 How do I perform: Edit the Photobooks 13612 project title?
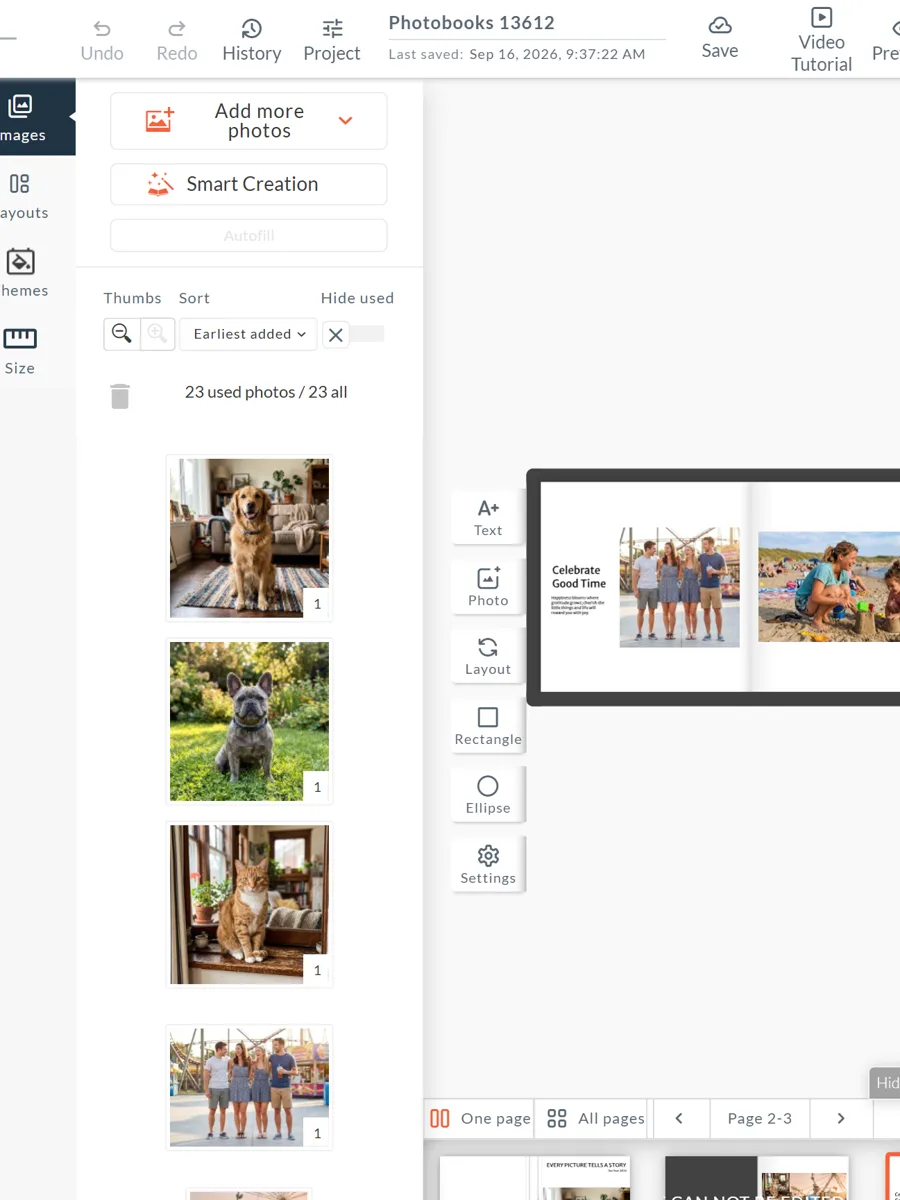[x=471, y=23]
